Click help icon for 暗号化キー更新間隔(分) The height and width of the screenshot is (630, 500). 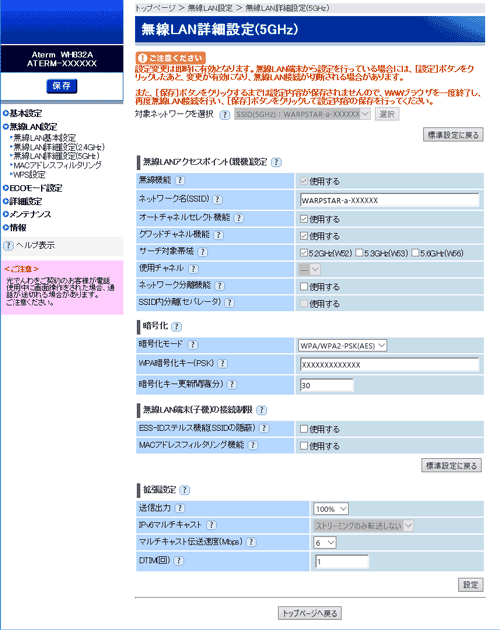232,385
